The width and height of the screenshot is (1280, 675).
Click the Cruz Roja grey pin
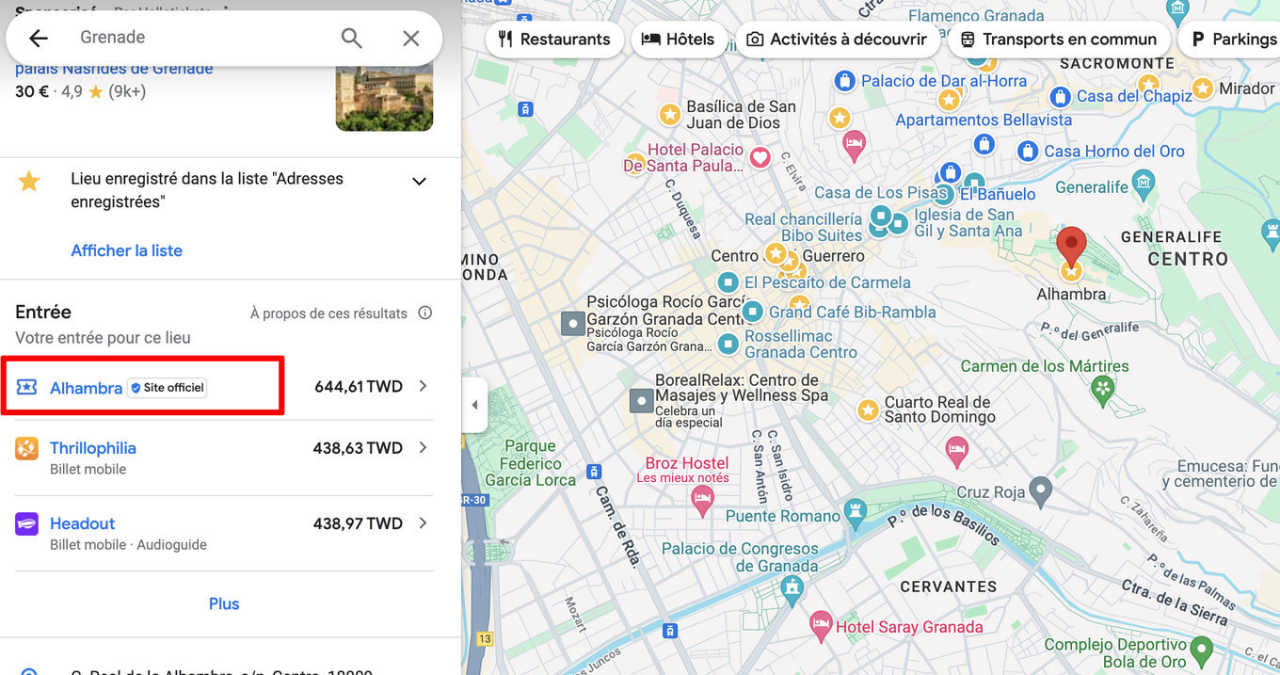1041,490
